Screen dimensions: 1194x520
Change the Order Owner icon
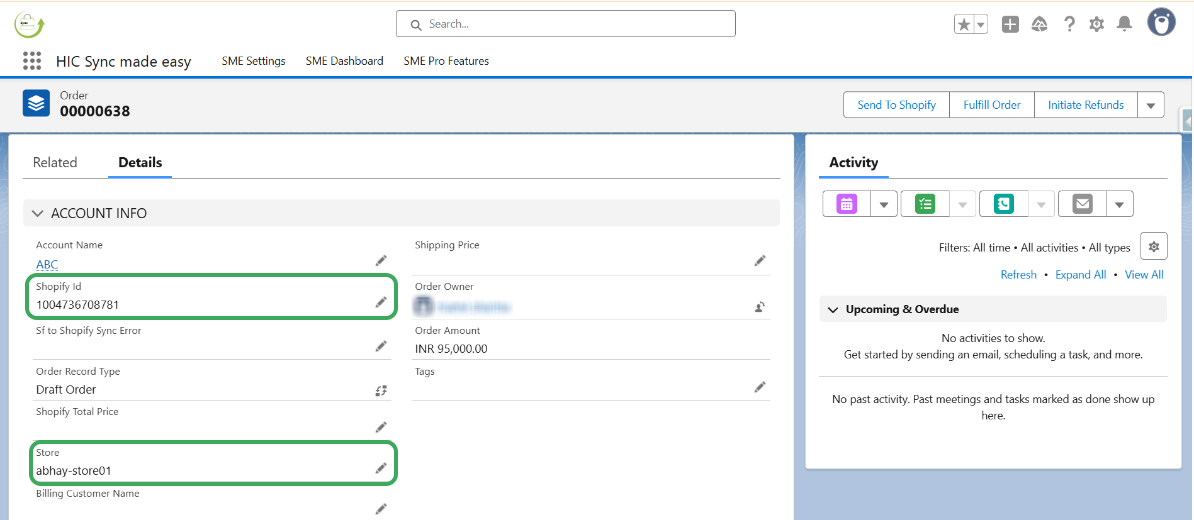tap(760, 307)
